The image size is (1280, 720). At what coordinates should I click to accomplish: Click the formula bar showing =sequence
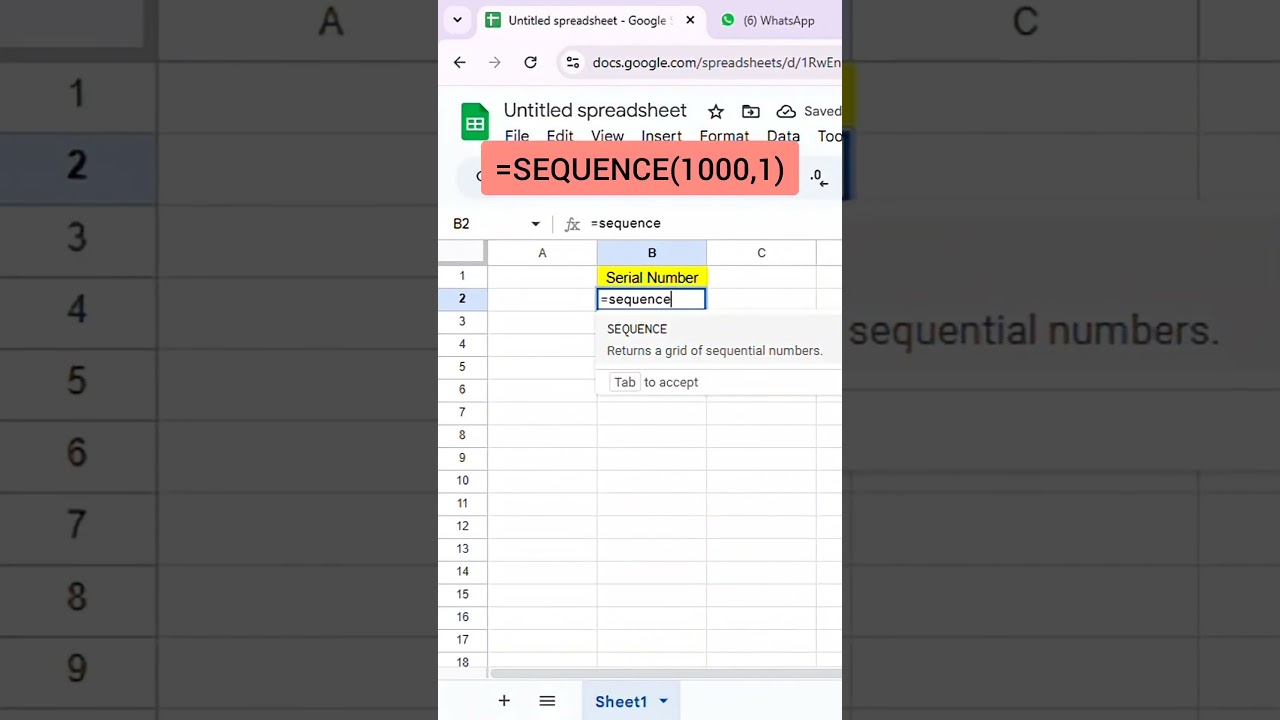click(x=714, y=223)
